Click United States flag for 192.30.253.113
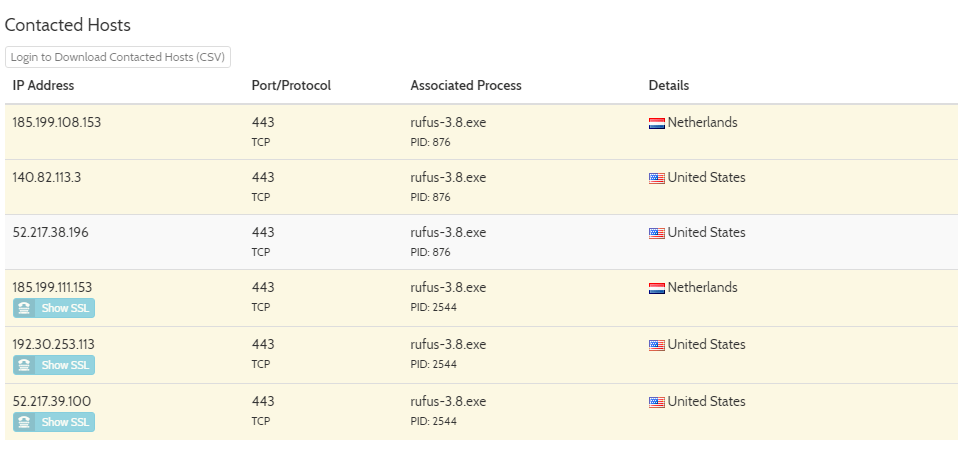Screen dimensions: 966x474 (657, 345)
